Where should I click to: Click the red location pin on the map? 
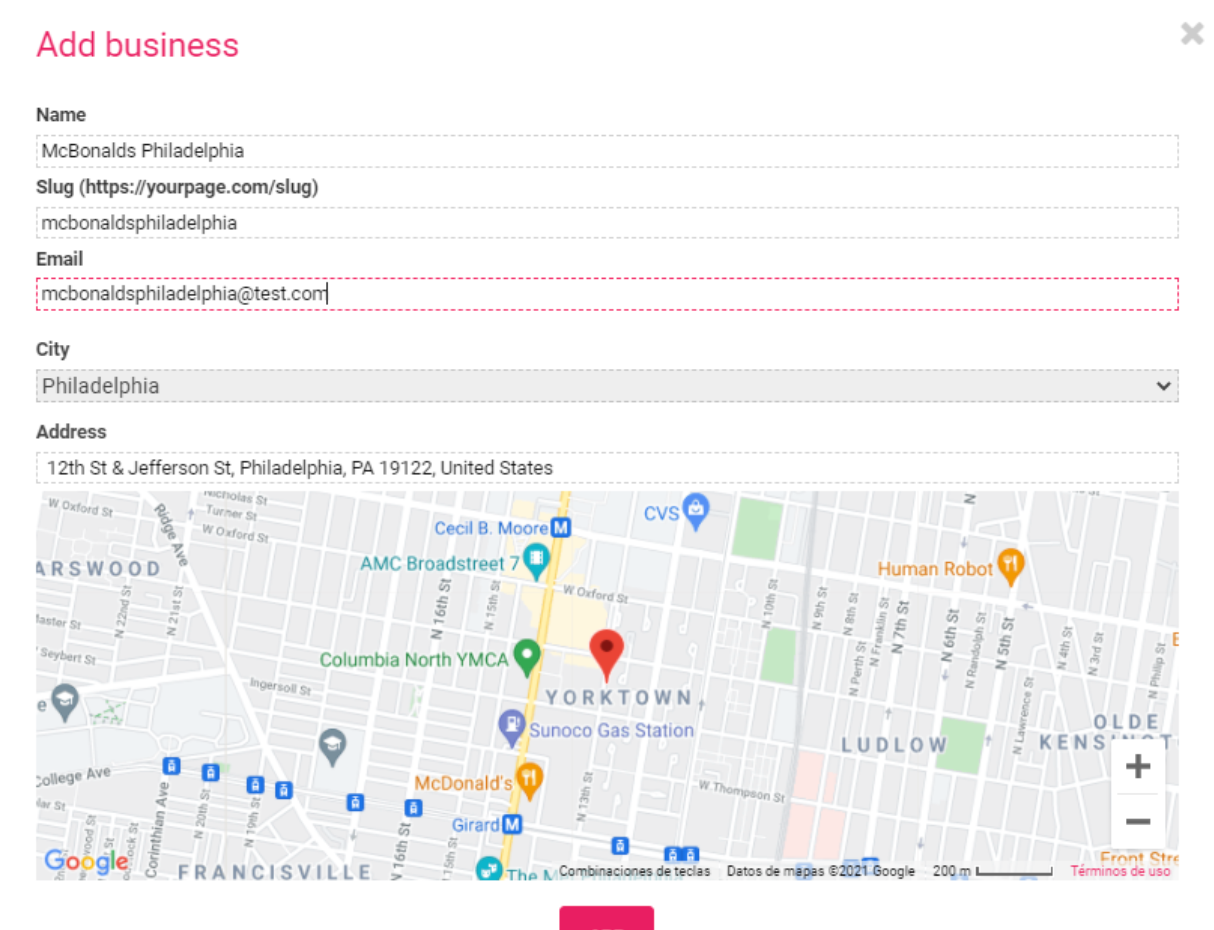point(606,656)
